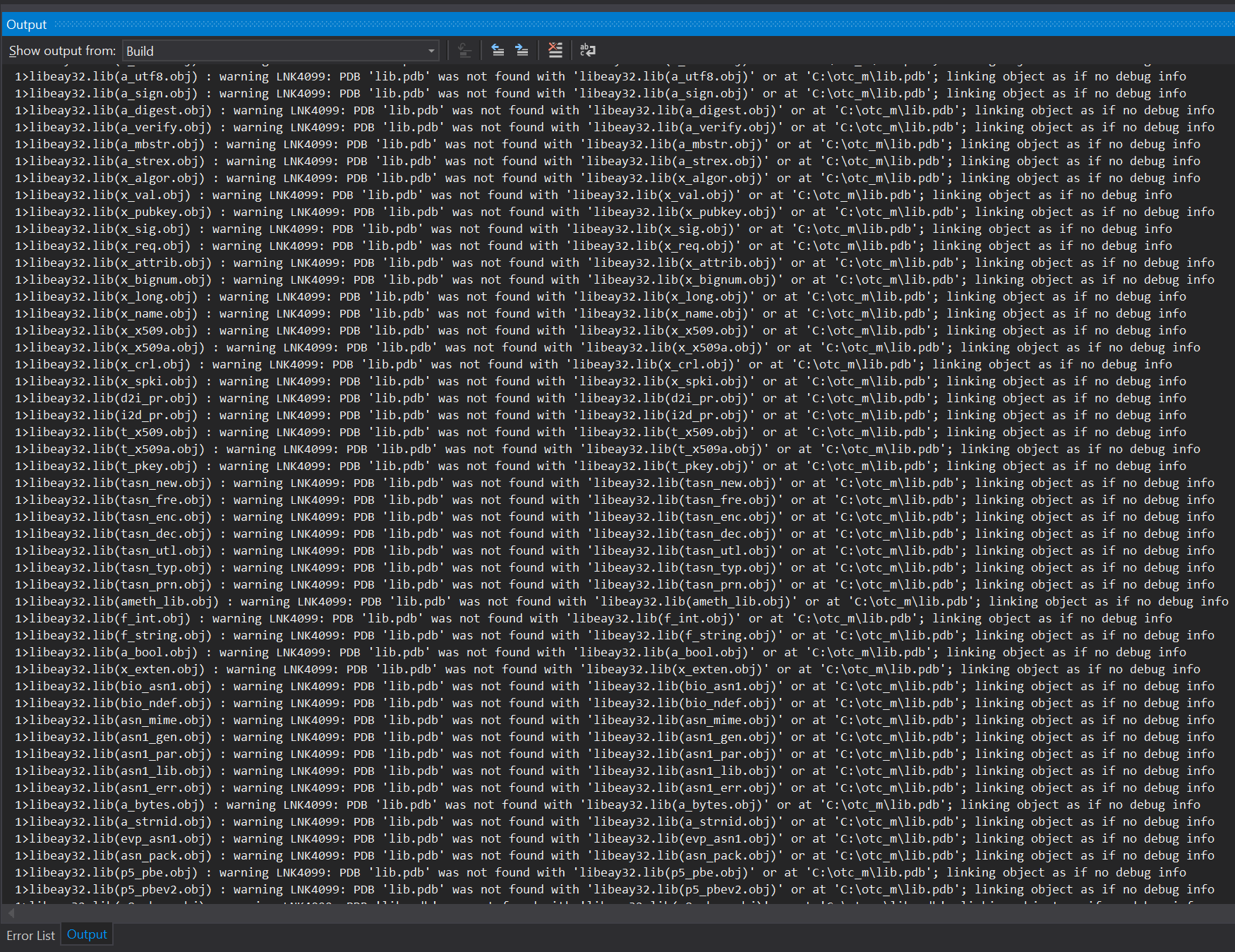The width and height of the screenshot is (1235, 952).
Task: Click the x_bignum.obj warning line
Action: (615, 279)
